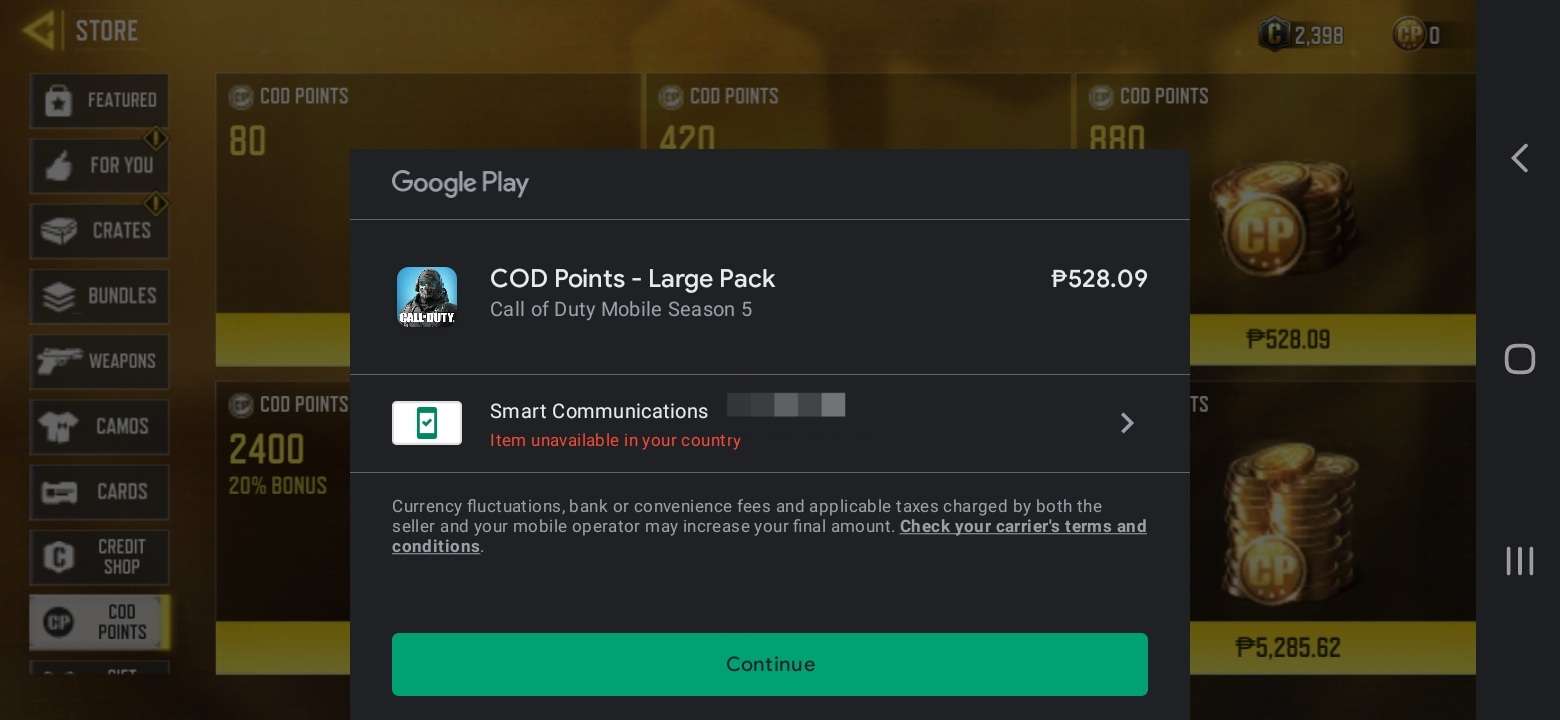The height and width of the screenshot is (720, 1560).
Task: Open the For You tab
Action: pos(99,165)
